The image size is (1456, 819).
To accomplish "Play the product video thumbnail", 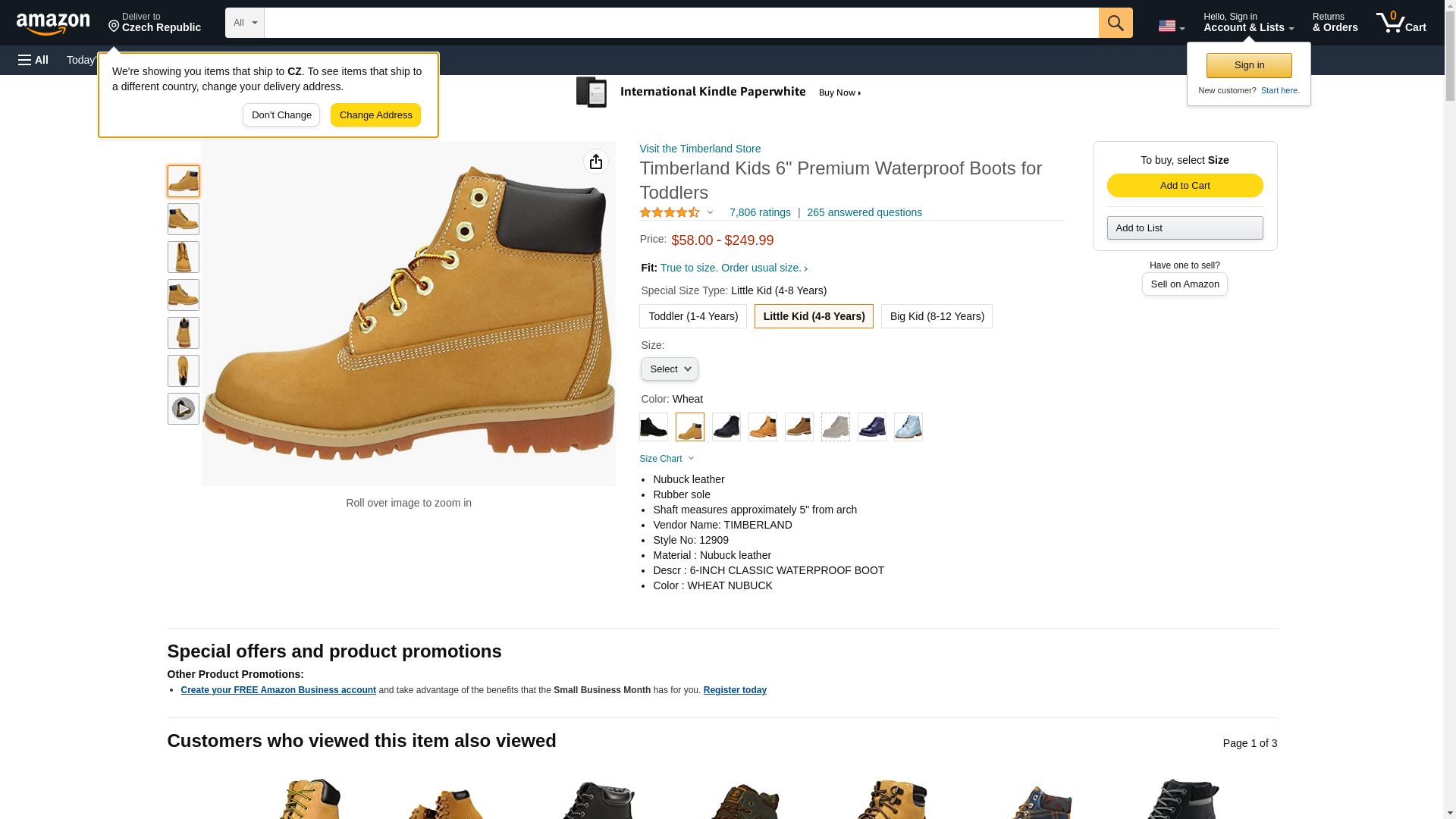I will (x=184, y=409).
